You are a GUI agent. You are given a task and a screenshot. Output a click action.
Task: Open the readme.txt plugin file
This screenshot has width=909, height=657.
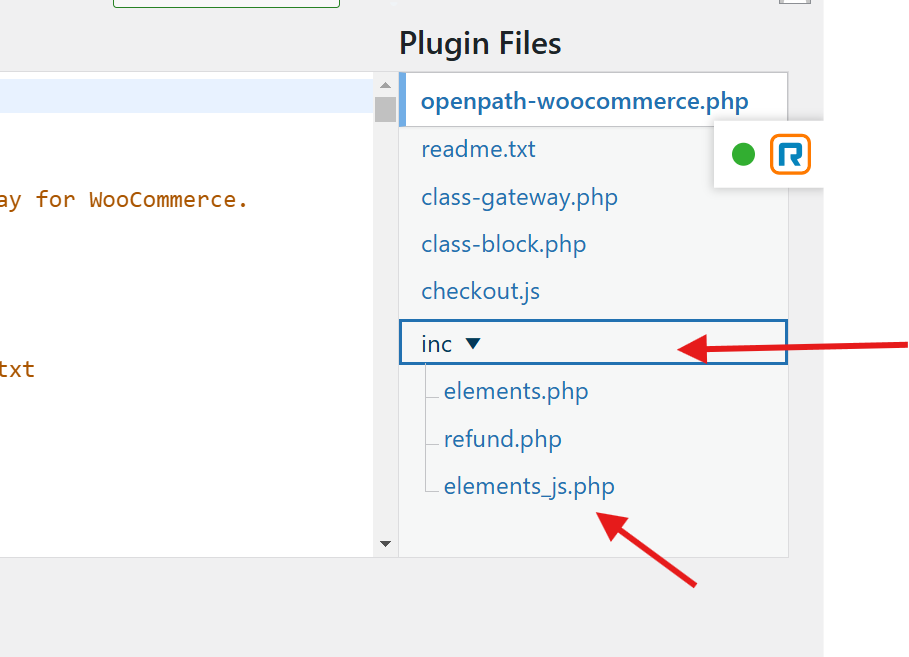(x=478, y=150)
